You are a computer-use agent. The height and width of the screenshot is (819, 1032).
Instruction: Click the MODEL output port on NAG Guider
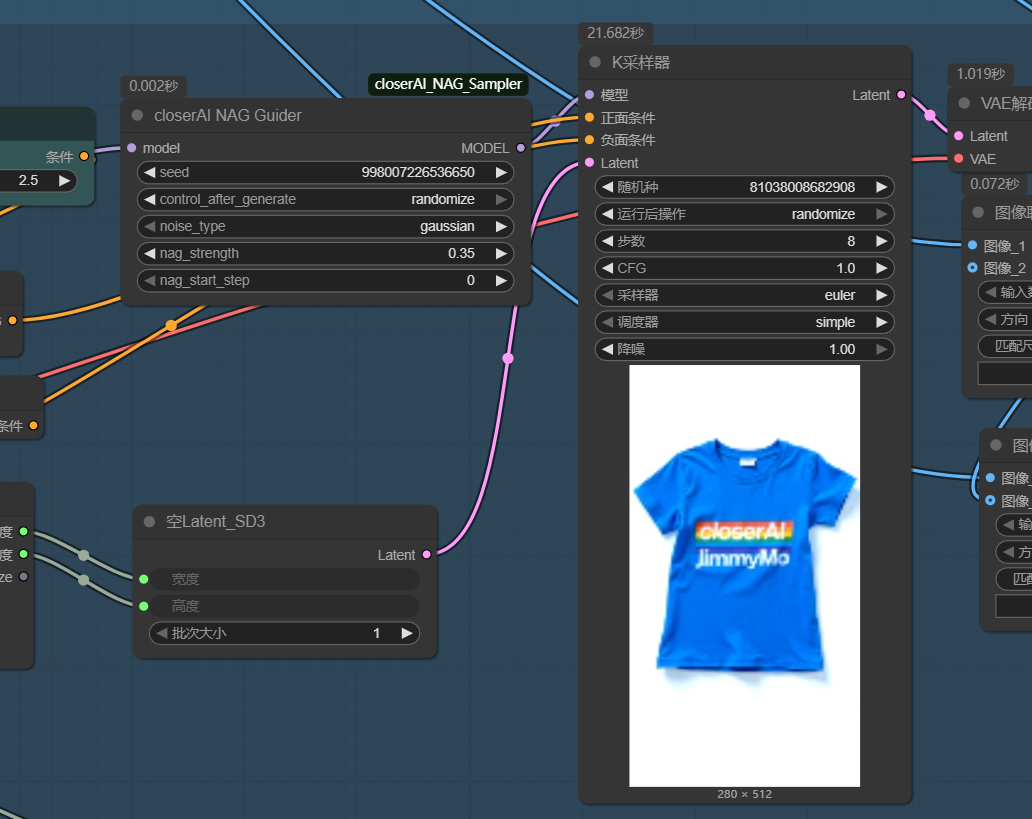(x=521, y=148)
